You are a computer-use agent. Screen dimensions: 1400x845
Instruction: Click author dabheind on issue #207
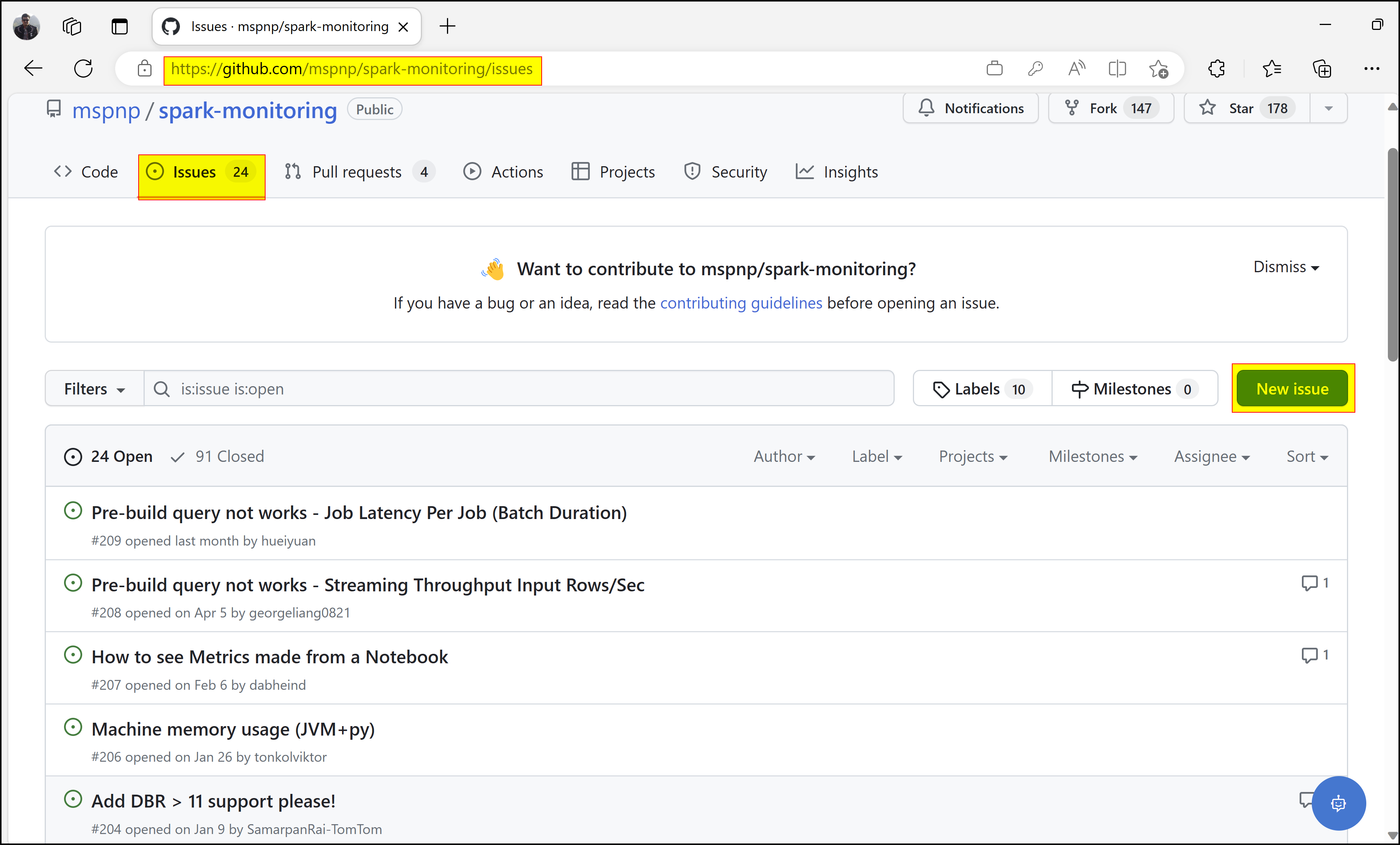tap(277, 685)
